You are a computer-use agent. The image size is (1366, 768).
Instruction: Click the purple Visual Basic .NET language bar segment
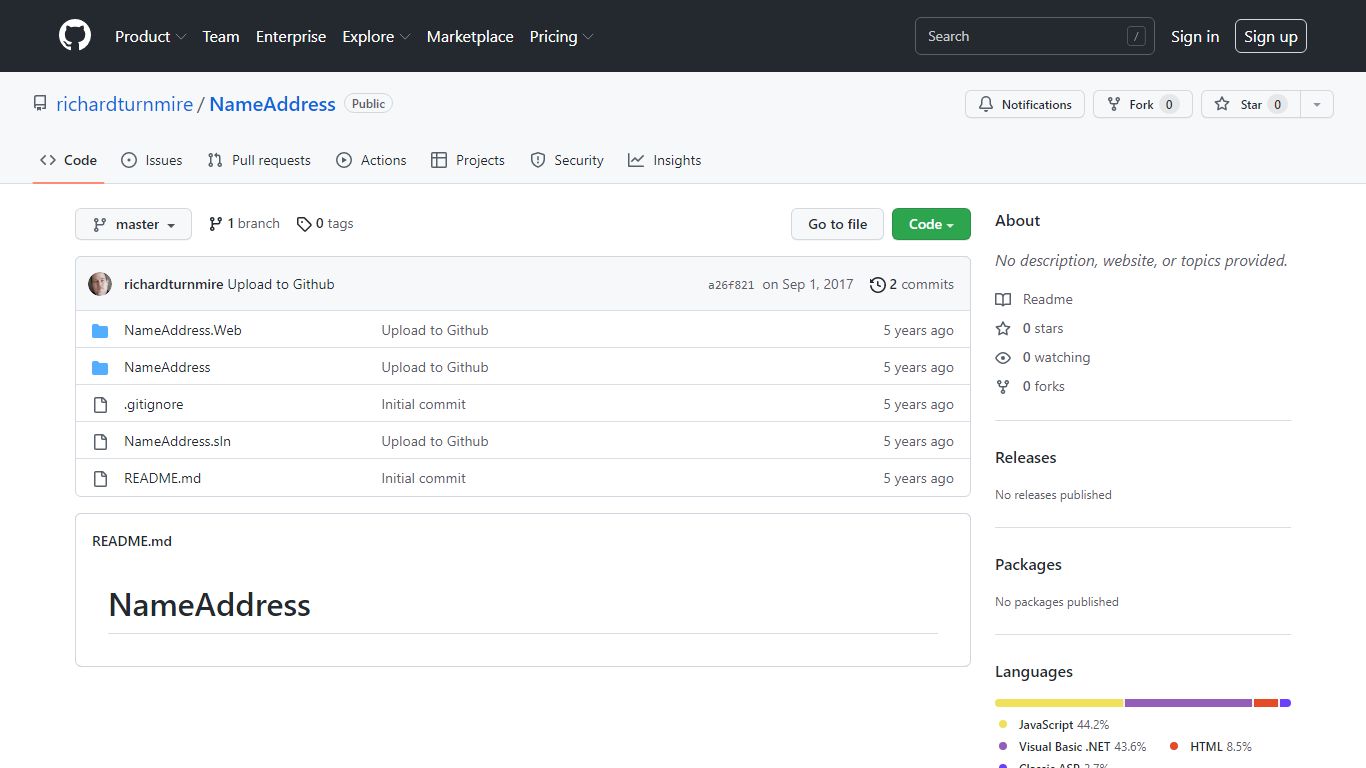1189,703
